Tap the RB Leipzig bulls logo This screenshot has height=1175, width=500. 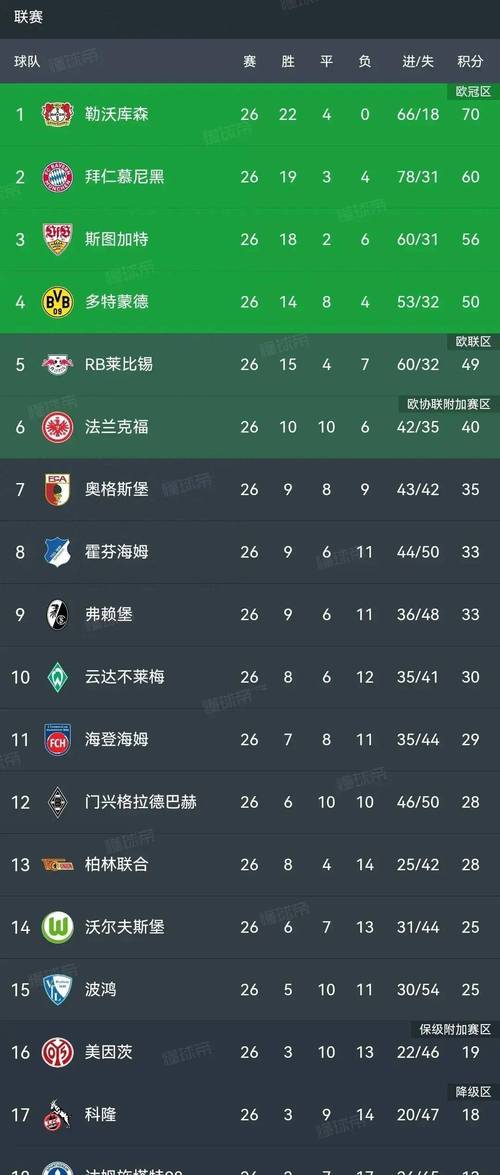pyautogui.click(x=57, y=364)
